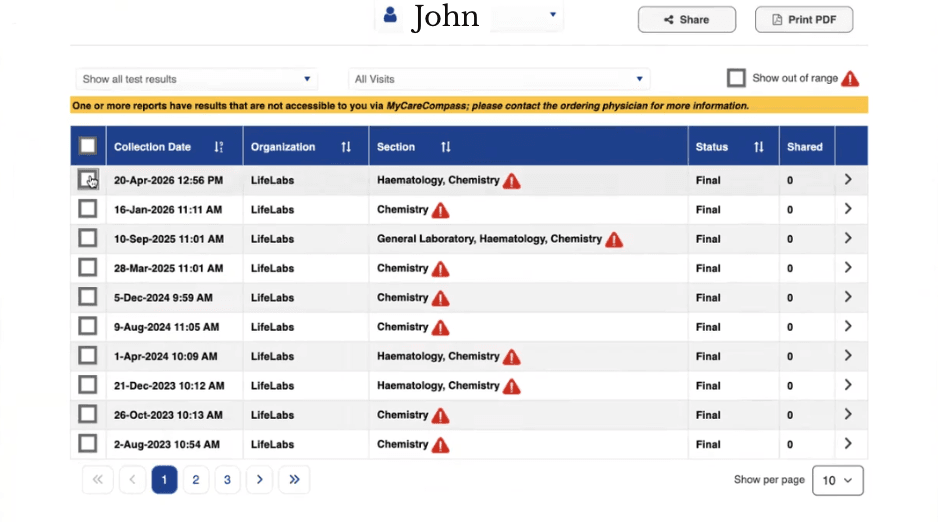Screen dimensions: 938x522
Task: Click the Section column header label
Action: (395, 147)
